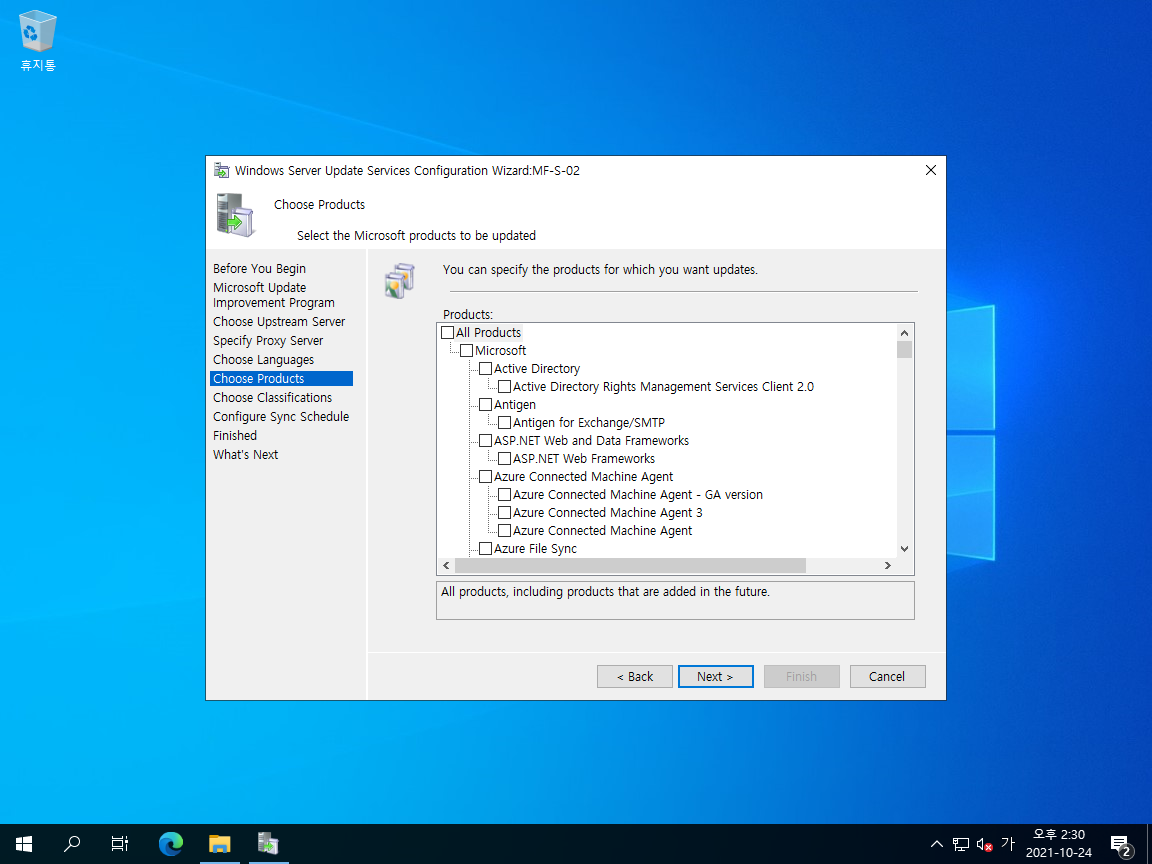The width and height of the screenshot is (1152, 864).
Task: Go to Choose Upstream Server step
Action: (x=279, y=322)
